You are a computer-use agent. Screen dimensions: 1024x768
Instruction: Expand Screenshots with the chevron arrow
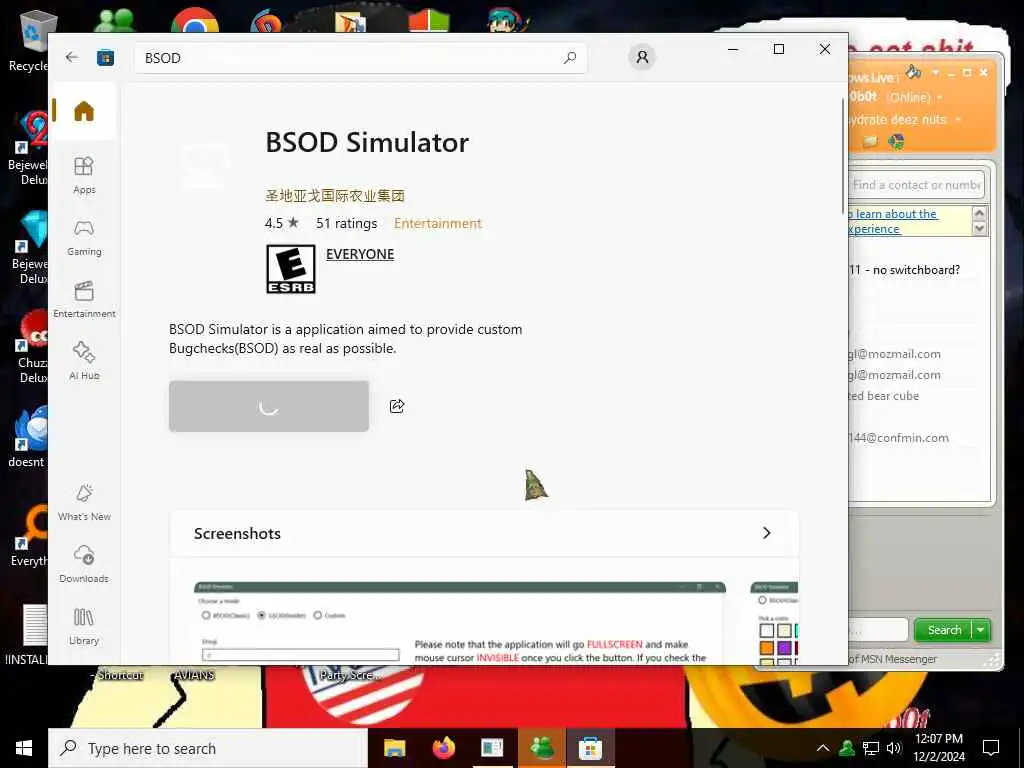(x=767, y=533)
